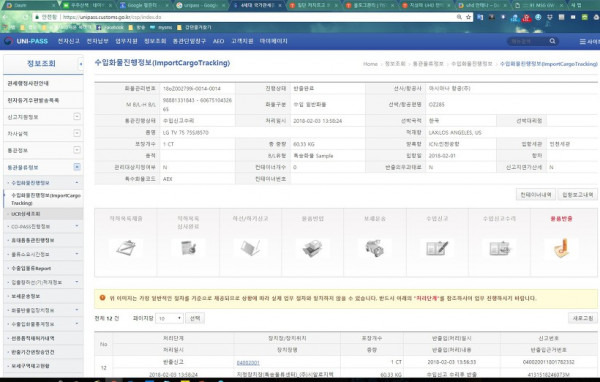
Task: Click the 적하목록 심사완료 step icon
Action: [189, 248]
